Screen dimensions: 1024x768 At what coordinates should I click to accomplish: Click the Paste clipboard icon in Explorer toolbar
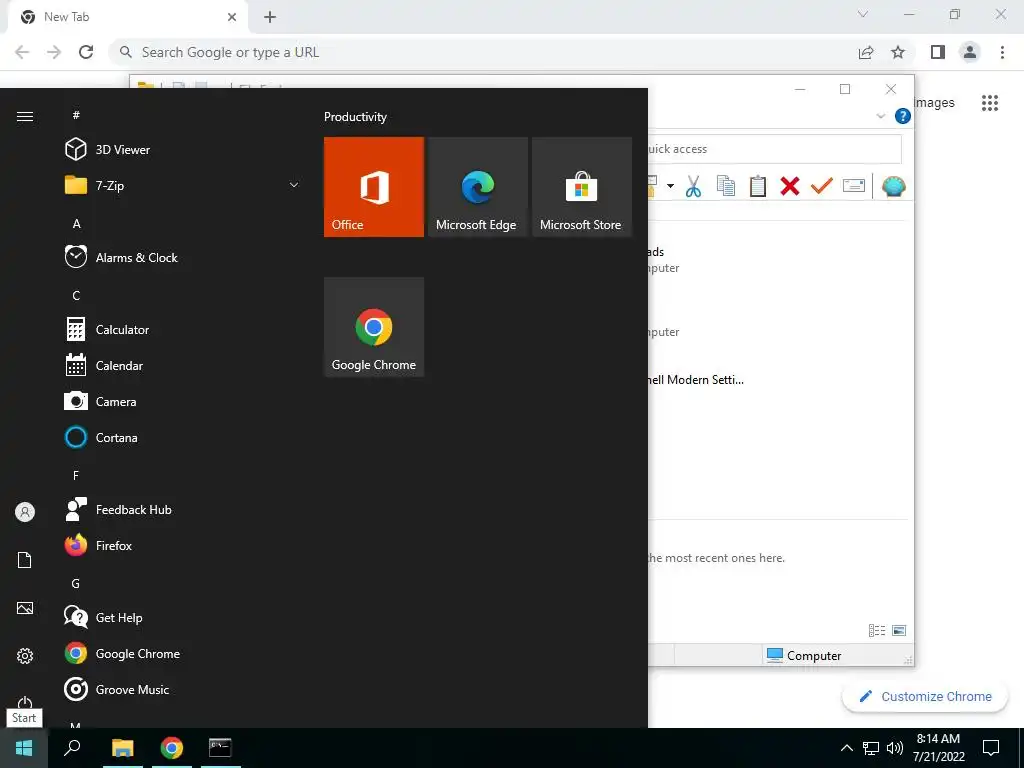point(758,187)
